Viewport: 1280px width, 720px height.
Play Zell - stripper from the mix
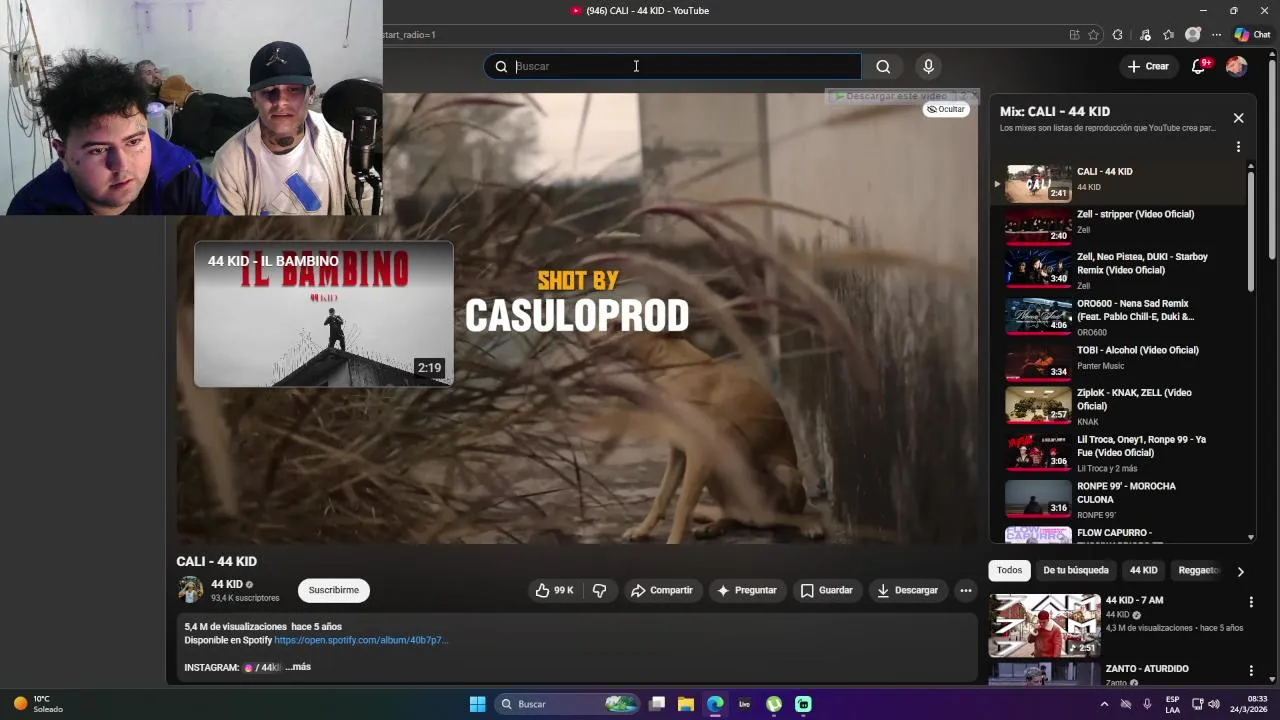[1118, 227]
